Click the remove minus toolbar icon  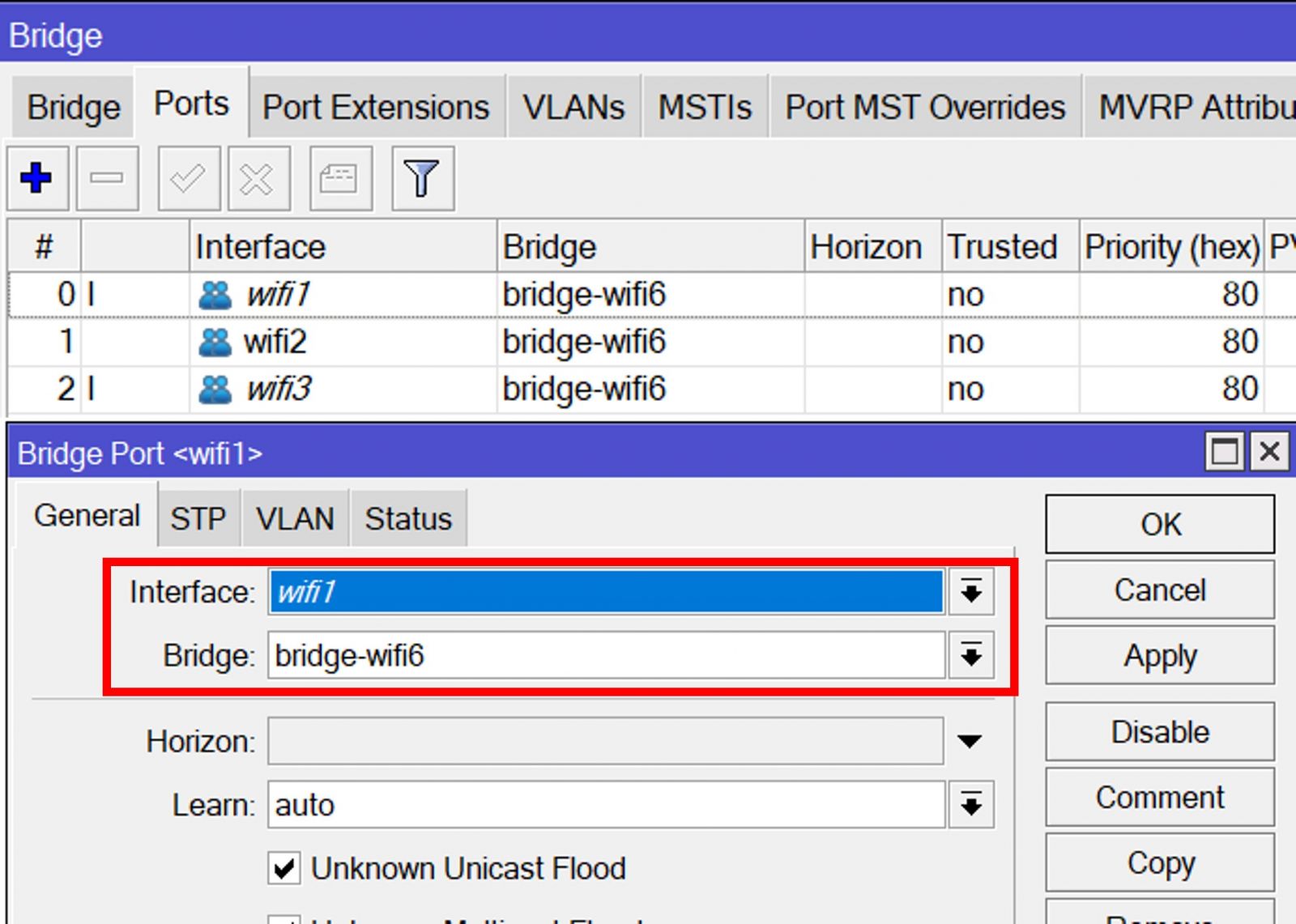(x=107, y=178)
